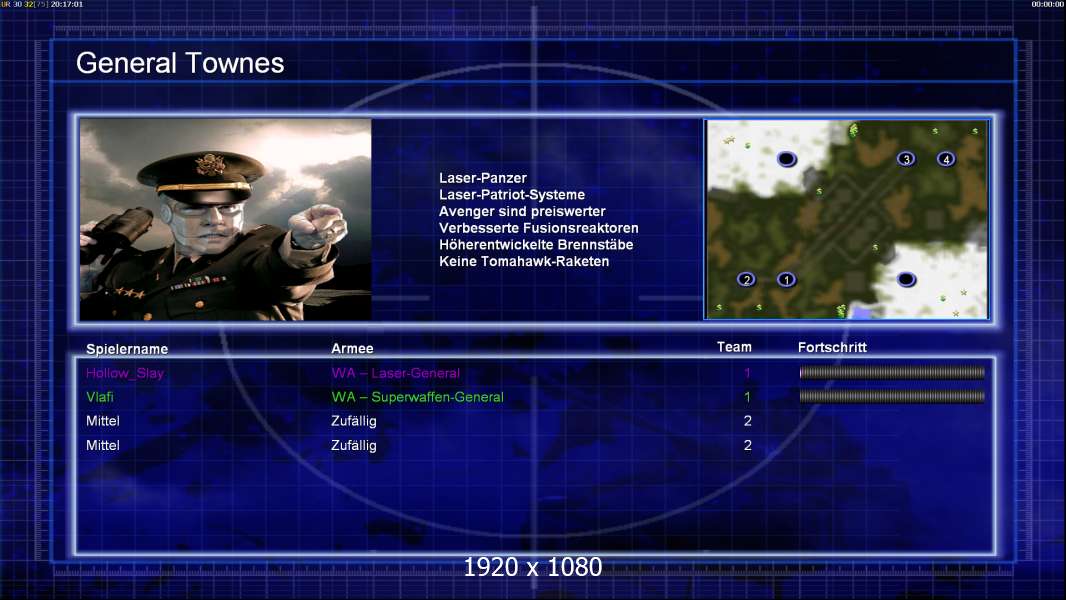
Task: Click 'Höherentwickelte Brennstäbe' text
Action: pyautogui.click(x=536, y=245)
